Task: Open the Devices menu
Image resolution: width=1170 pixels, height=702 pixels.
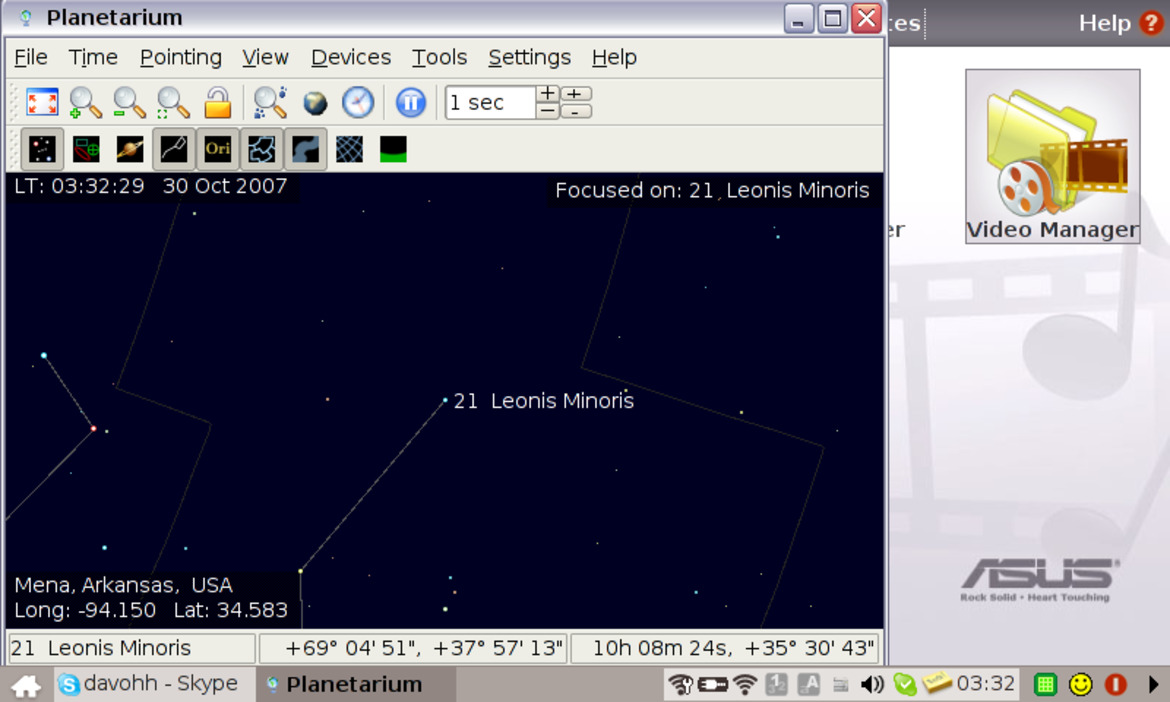Action: (x=351, y=57)
